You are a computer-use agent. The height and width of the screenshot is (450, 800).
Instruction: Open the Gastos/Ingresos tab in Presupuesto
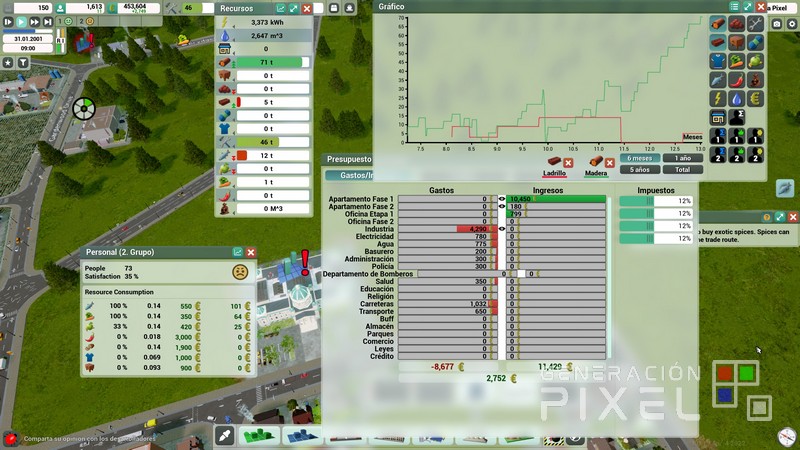(350, 175)
